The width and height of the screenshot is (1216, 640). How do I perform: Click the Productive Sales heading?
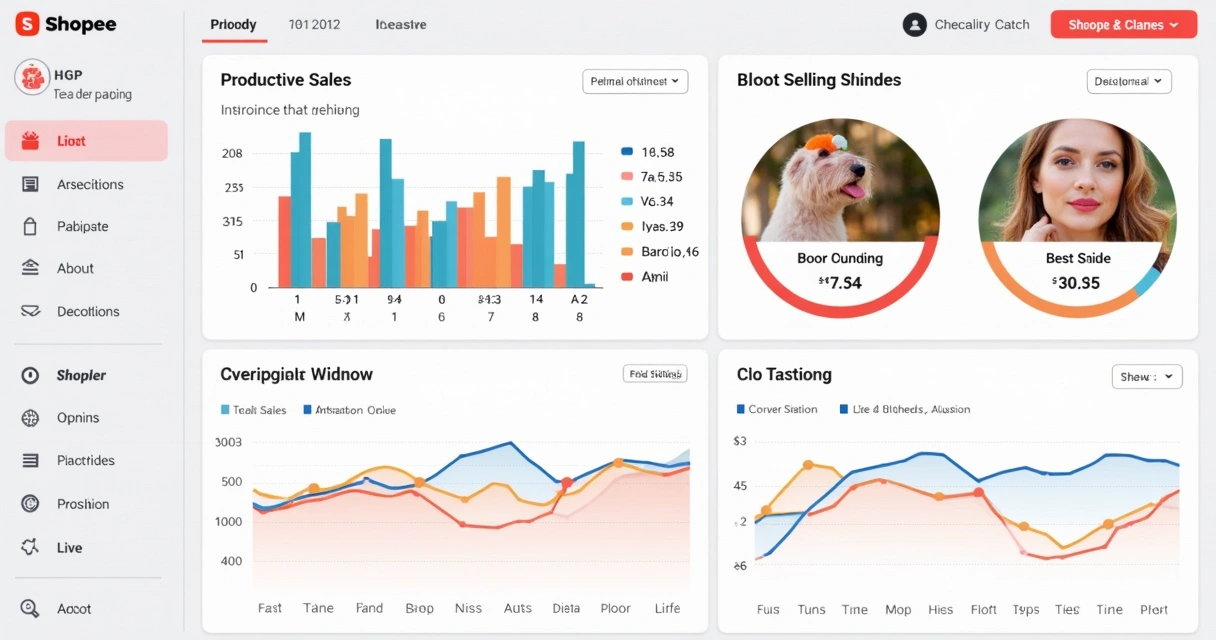[x=286, y=80]
